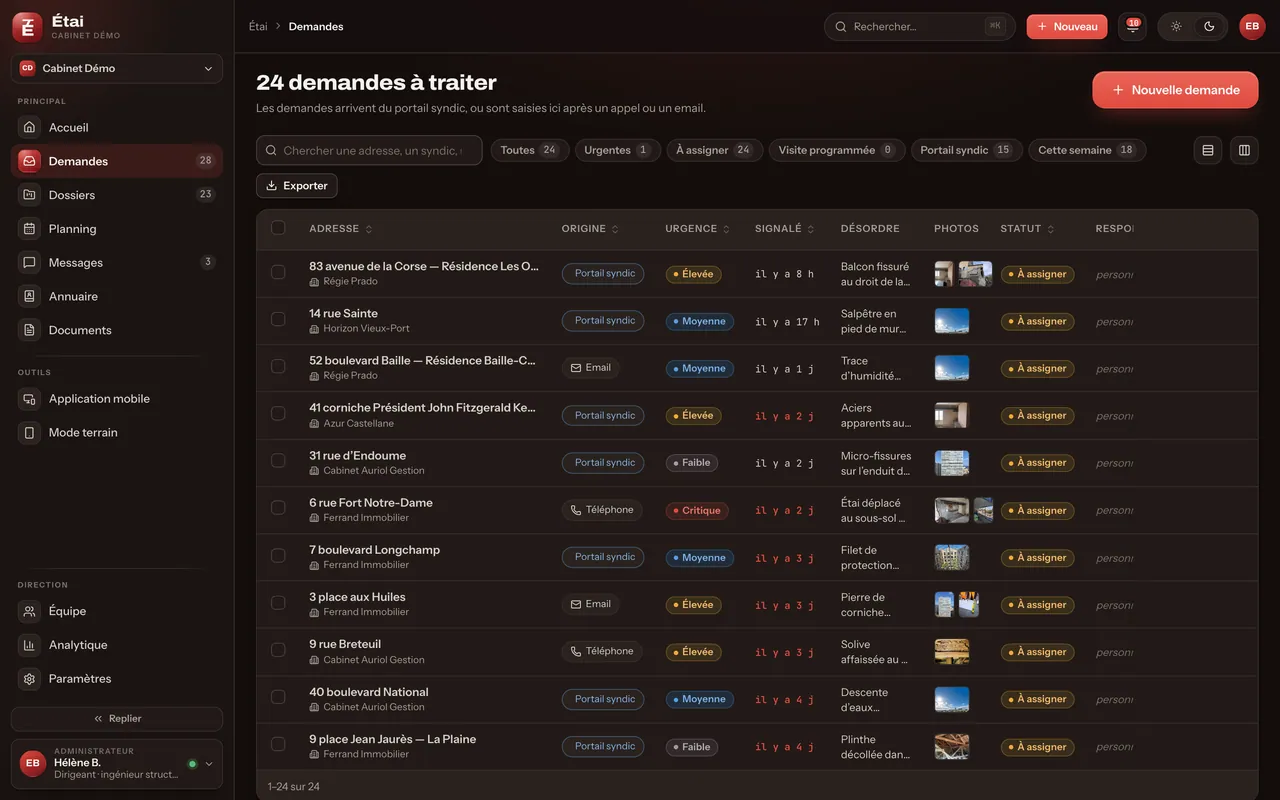Open Dossiers in sidebar
The height and width of the screenshot is (800, 1280).
[117, 195]
